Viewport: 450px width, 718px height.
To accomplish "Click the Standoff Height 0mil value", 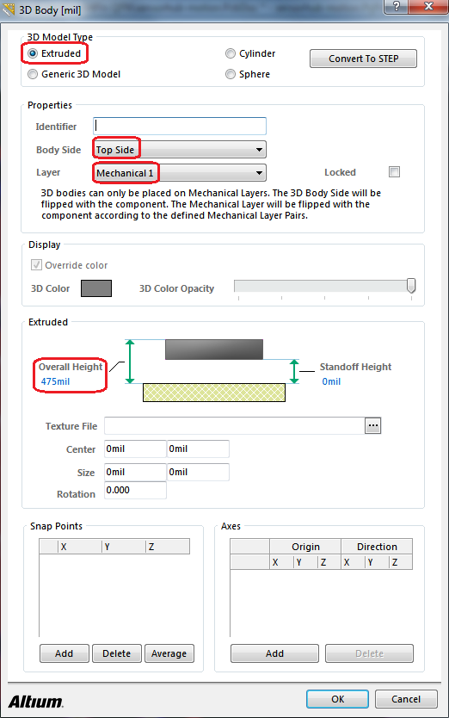I will (331, 381).
